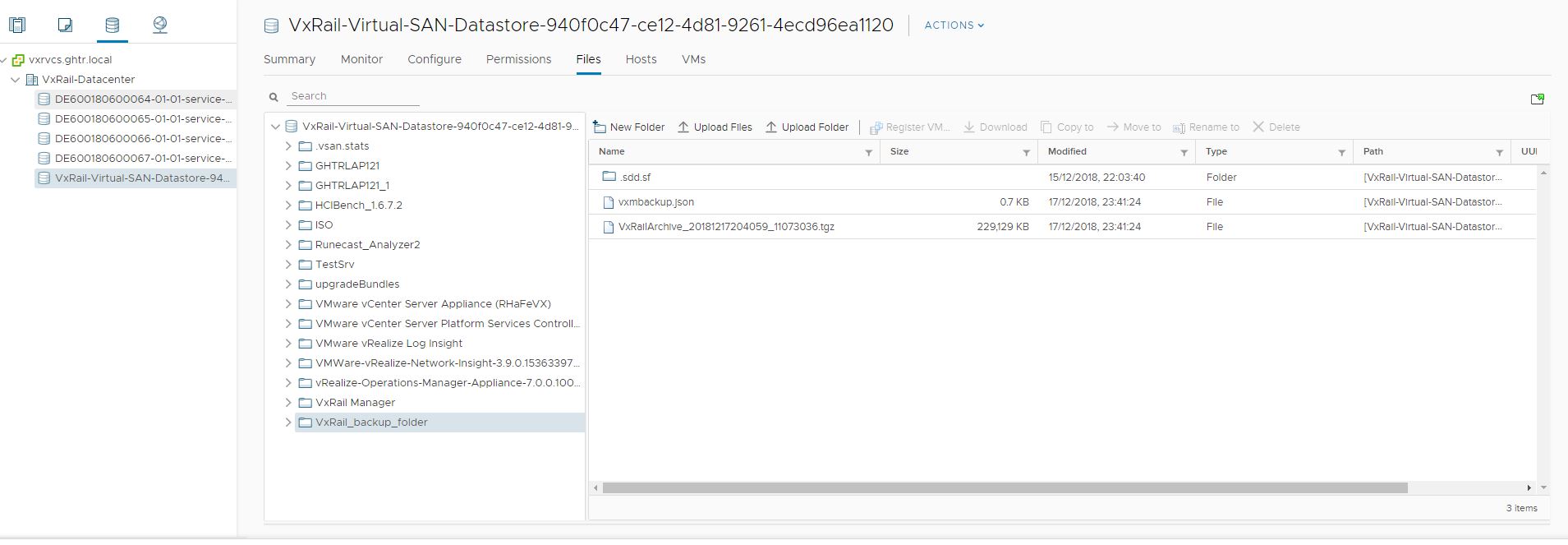The image size is (1568, 545).
Task: Click Upload Files in the toolbar
Action: [715, 127]
